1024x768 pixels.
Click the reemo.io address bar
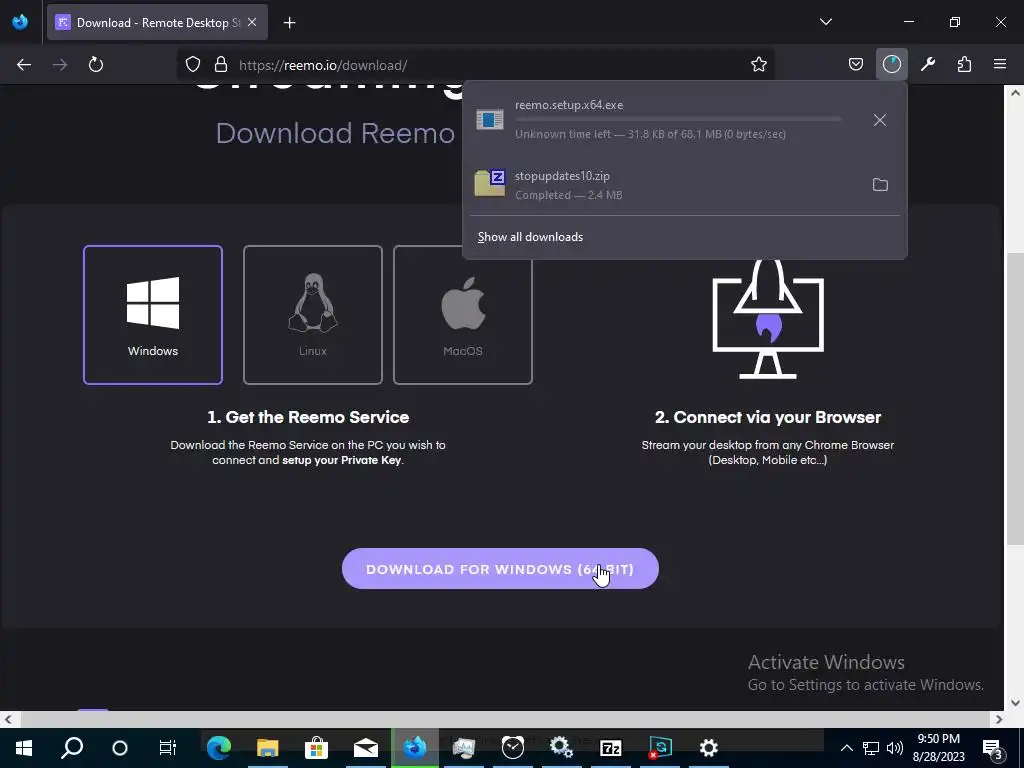(477, 65)
